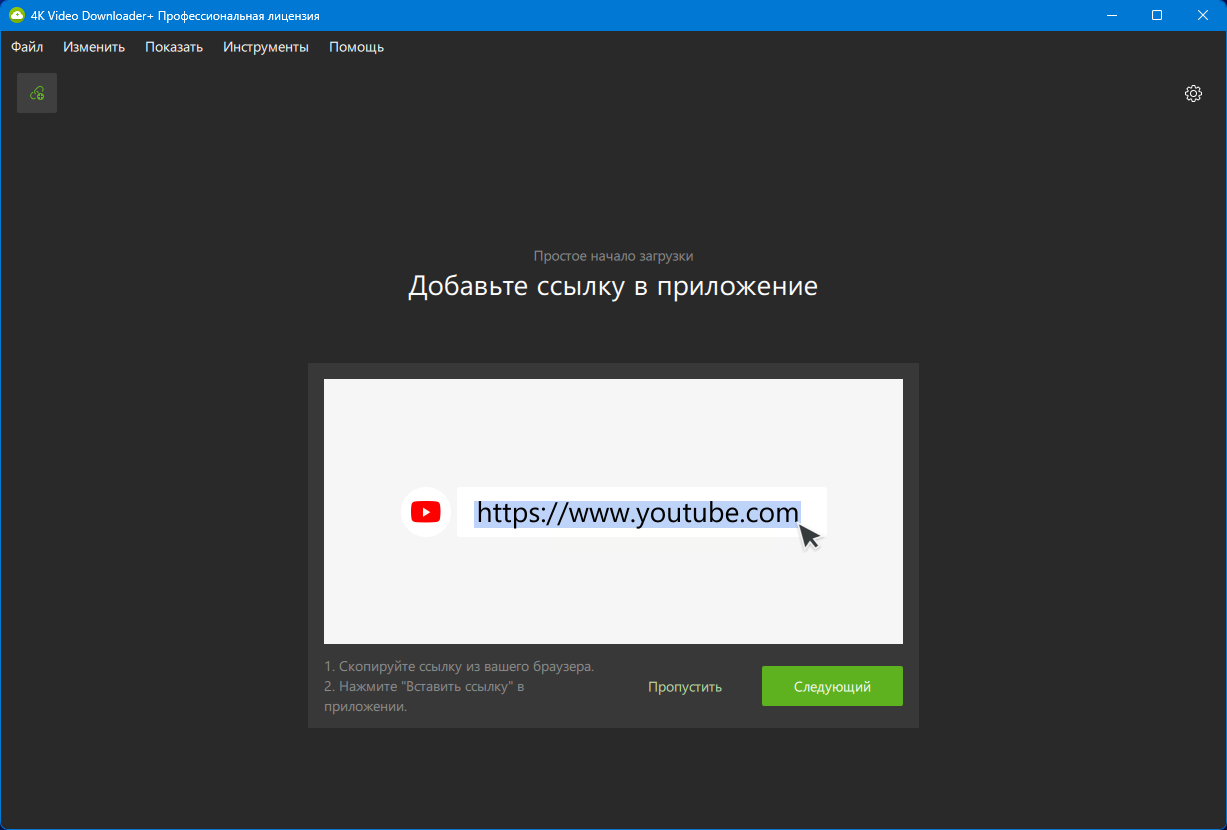Click the 'Скопируйте ссылку из вашего браузера' instruction

[459, 666]
